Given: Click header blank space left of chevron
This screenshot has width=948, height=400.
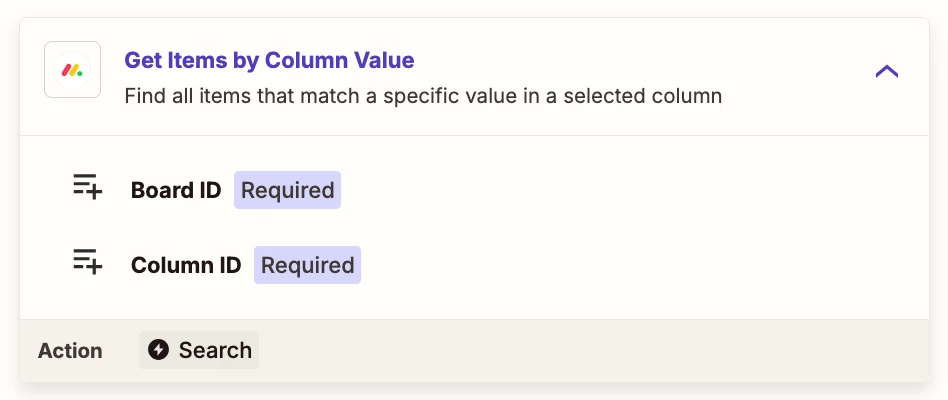Looking at the screenshot, I should [x=792, y=73].
